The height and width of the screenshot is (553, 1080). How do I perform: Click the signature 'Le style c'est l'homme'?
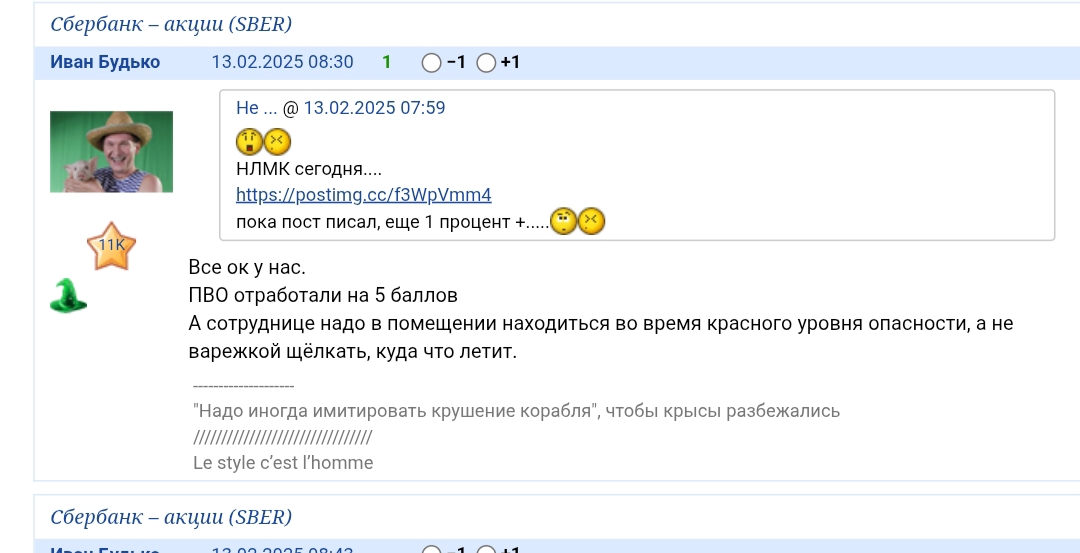point(283,463)
